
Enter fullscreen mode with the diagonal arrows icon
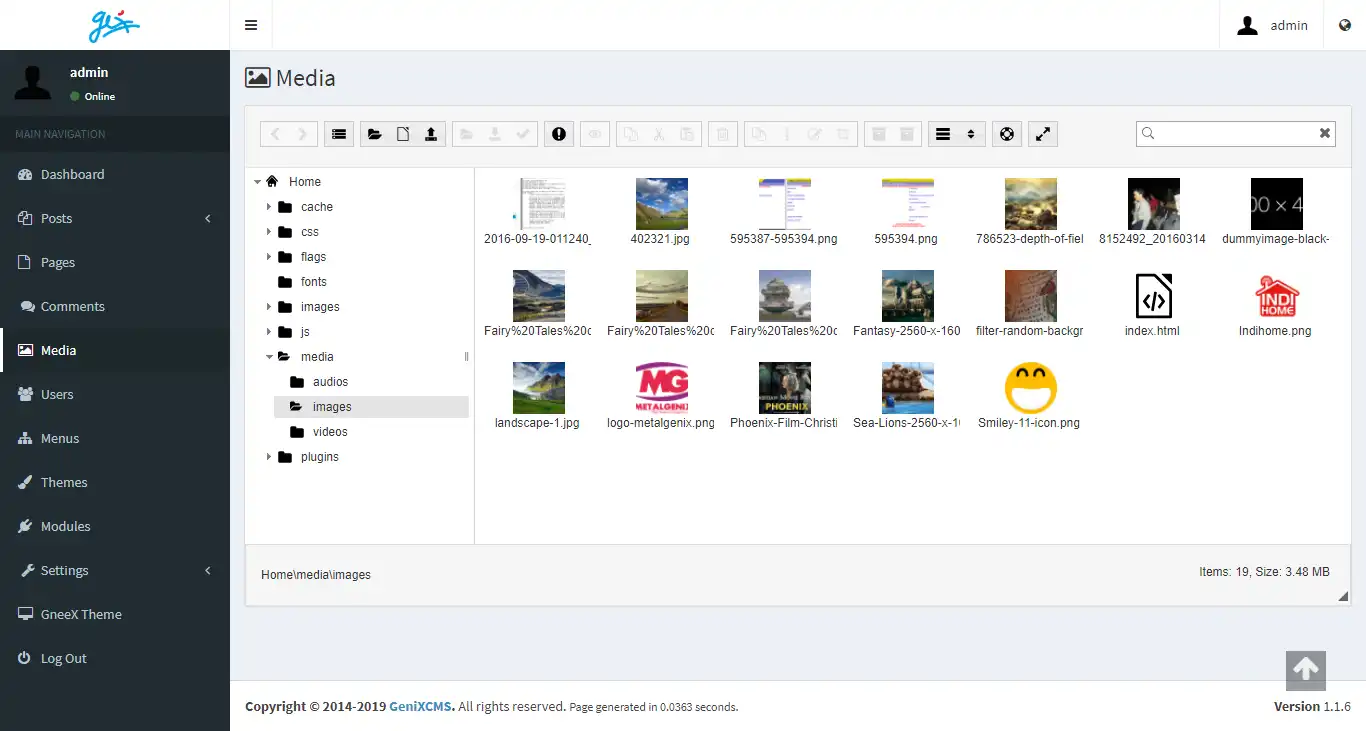(1043, 134)
